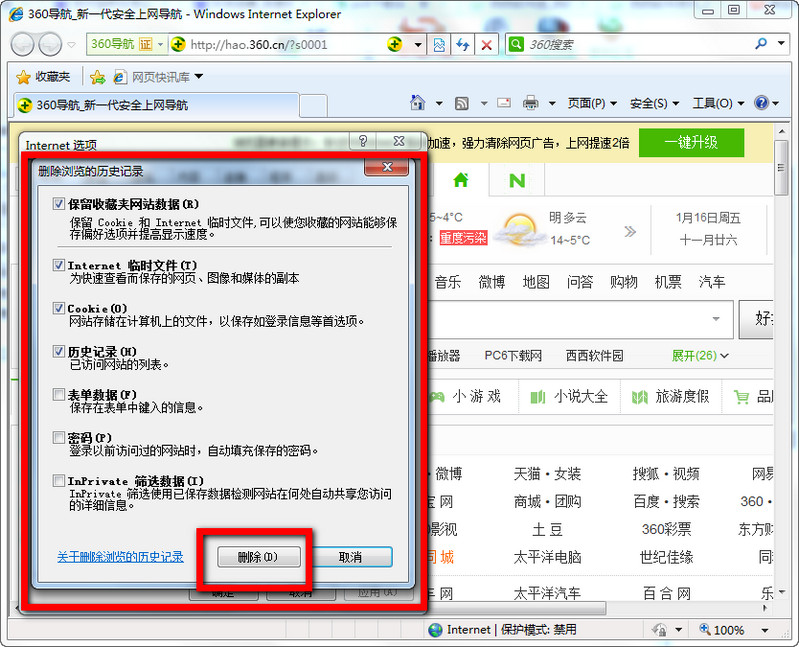The width and height of the screenshot is (799, 647).
Task: Click the page vertical scrollbar thumb
Action: coord(781,168)
